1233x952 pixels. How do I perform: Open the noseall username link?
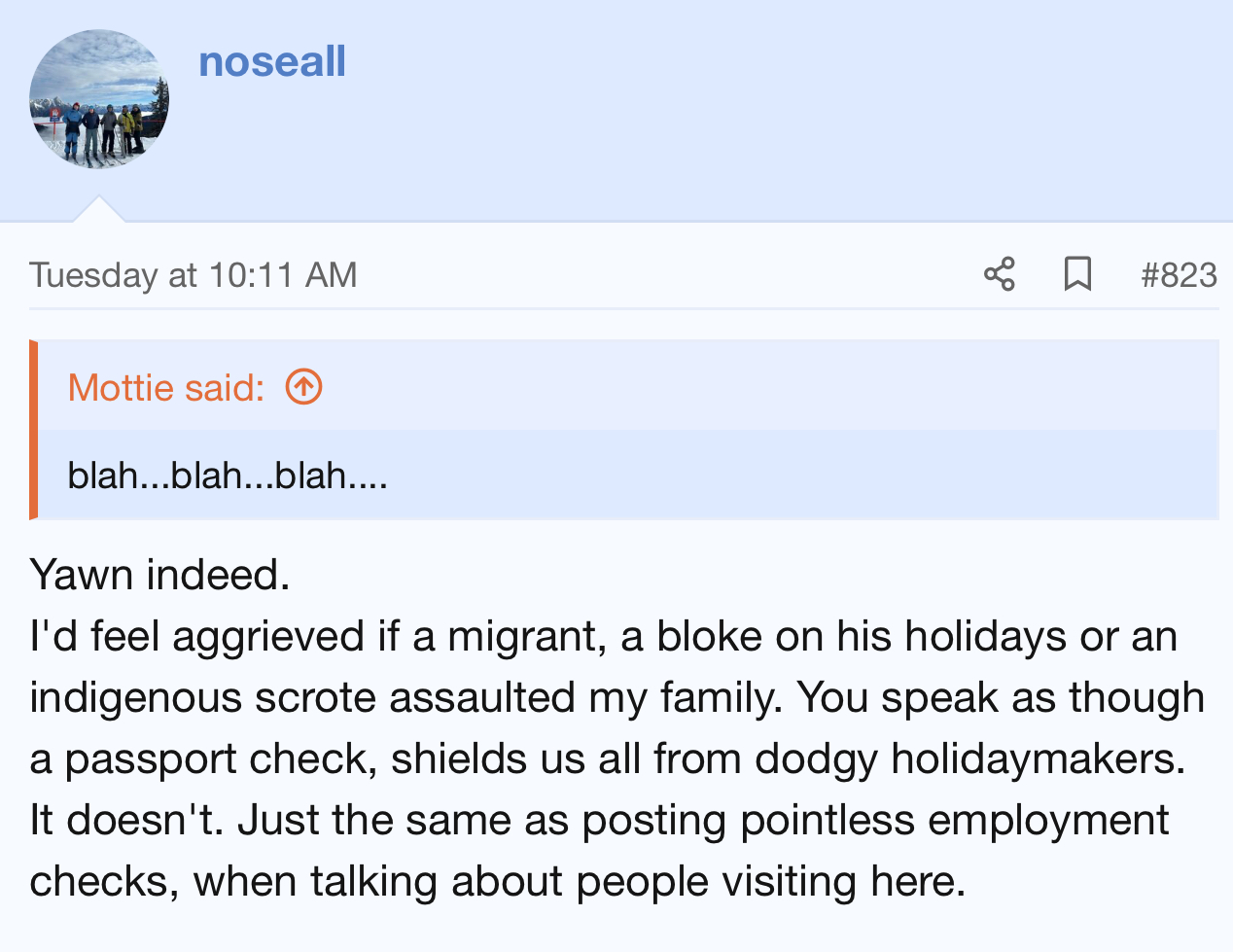pyautogui.click(x=272, y=62)
